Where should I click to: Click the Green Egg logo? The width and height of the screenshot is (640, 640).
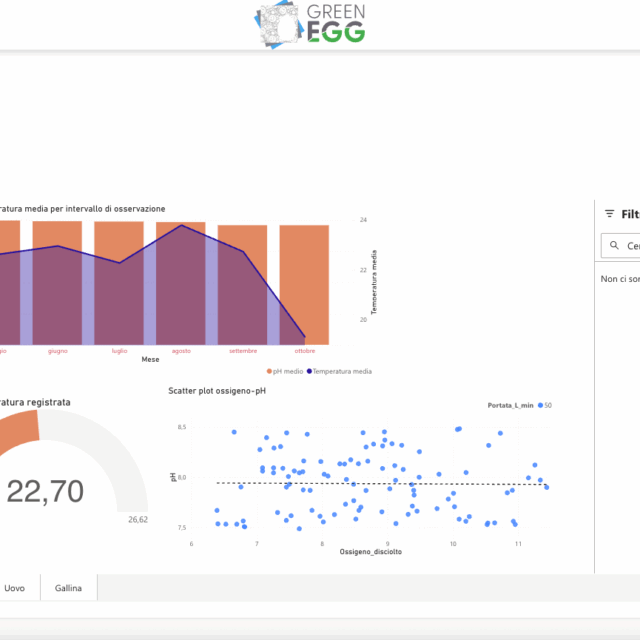click(310, 23)
